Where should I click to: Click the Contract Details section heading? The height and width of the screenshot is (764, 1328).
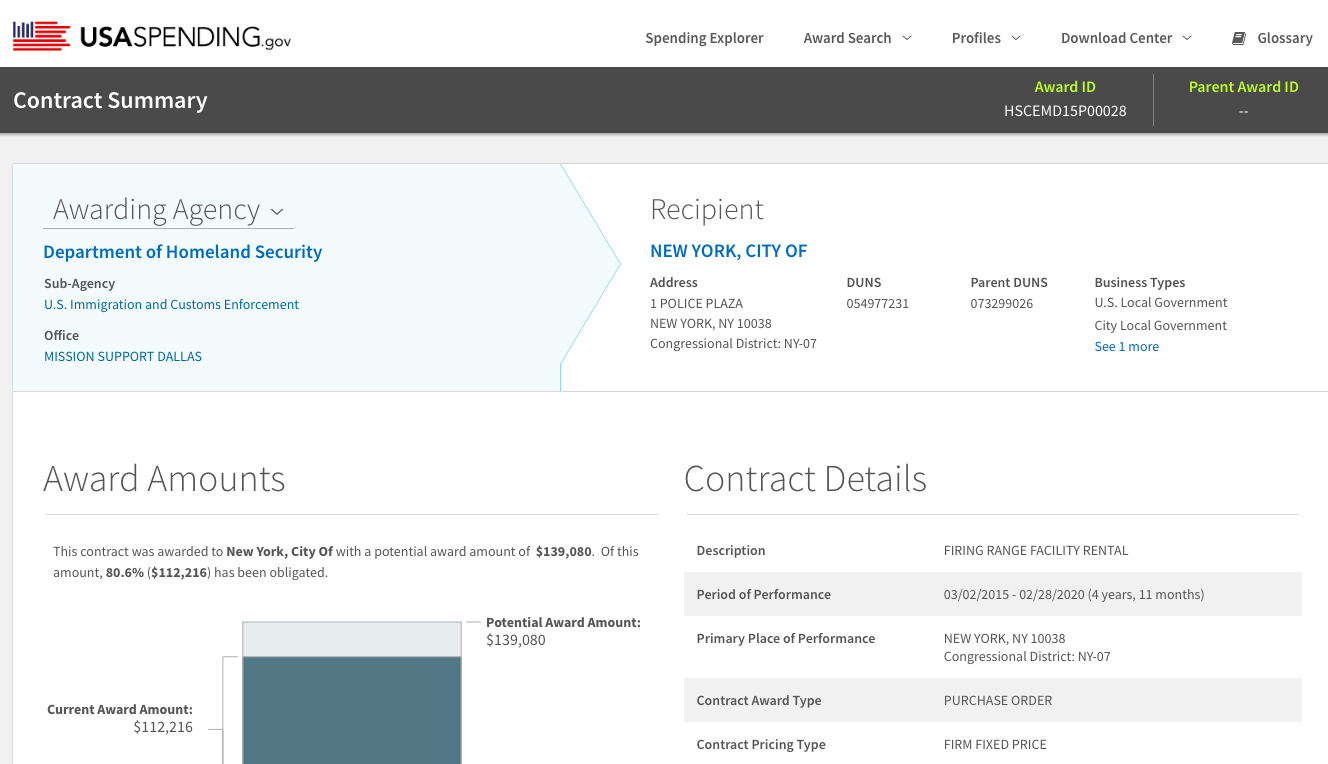point(805,478)
